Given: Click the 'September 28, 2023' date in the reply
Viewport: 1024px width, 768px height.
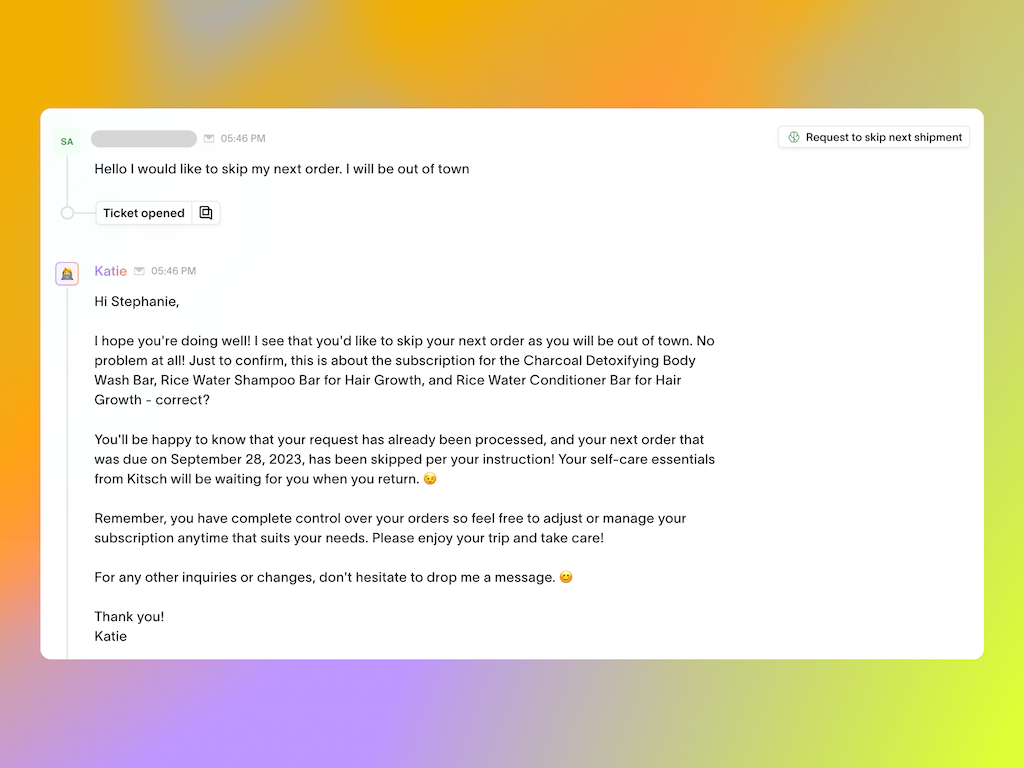Looking at the screenshot, I should (x=231, y=459).
